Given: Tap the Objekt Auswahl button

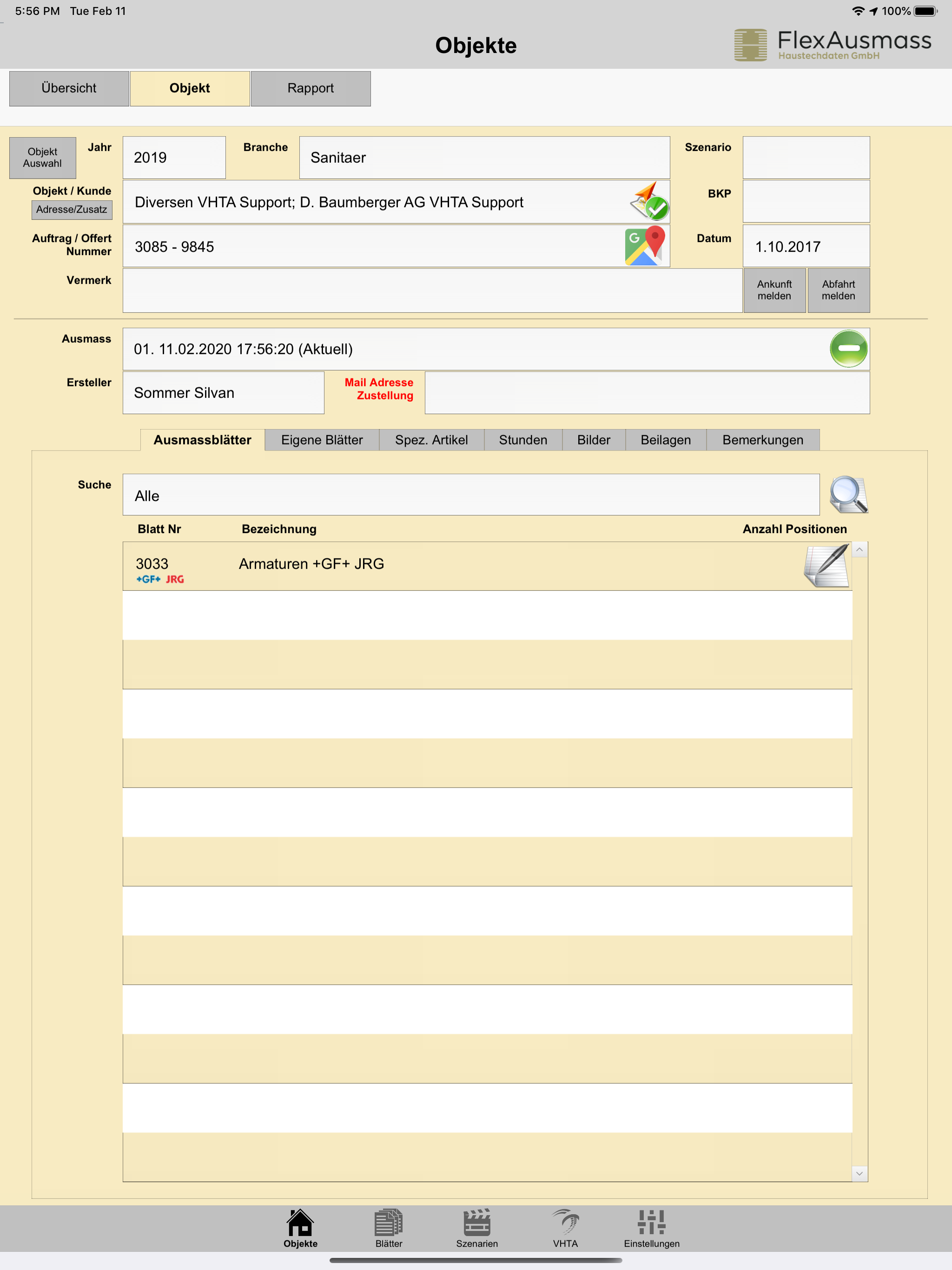Looking at the screenshot, I should point(42,158).
